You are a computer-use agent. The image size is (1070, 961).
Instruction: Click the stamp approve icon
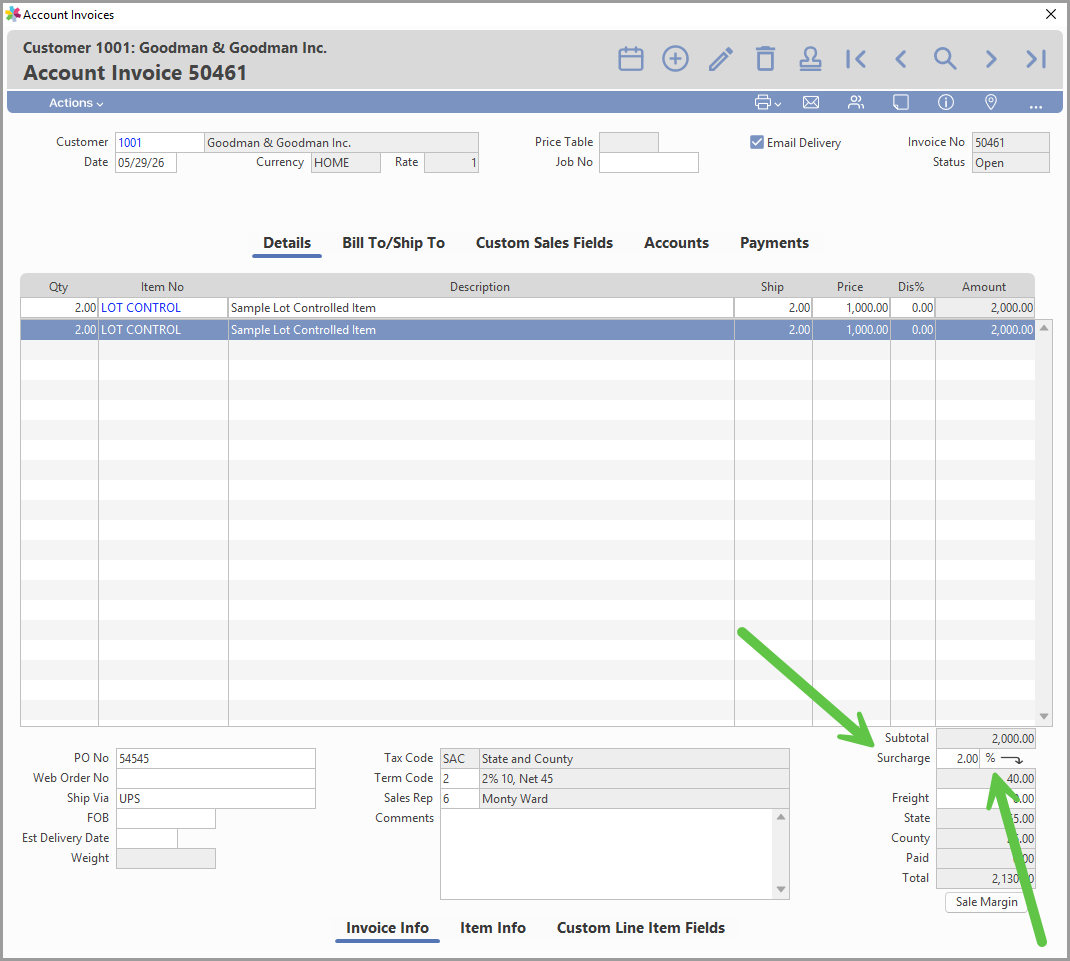pyautogui.click(x=810, y=59)
